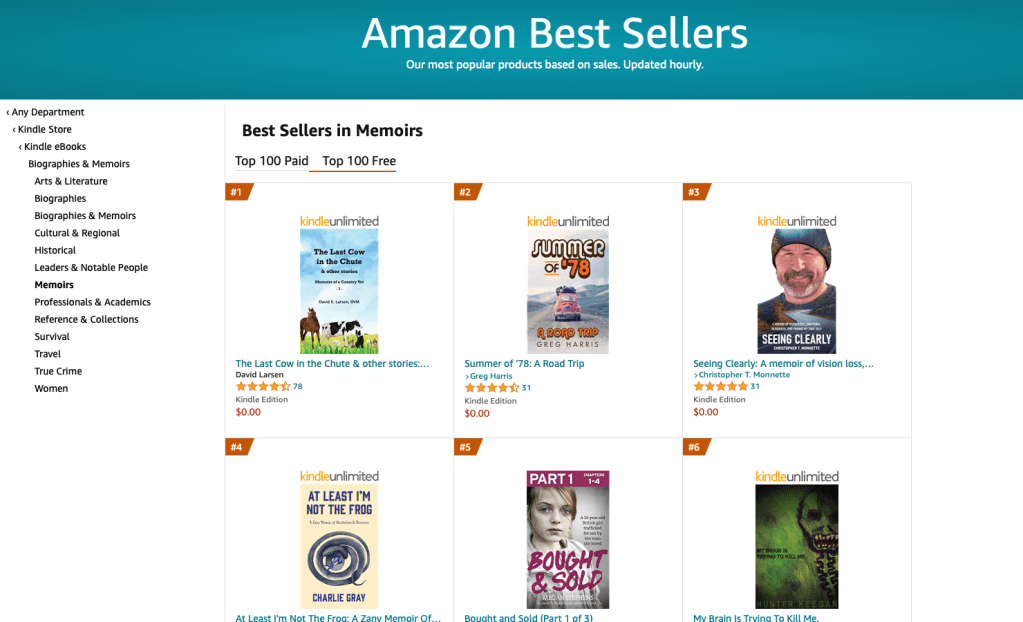Open the Summer of '78: A Road Trip title link
The width and height of the screenshot is (1023, 622).
pos(524,364)
